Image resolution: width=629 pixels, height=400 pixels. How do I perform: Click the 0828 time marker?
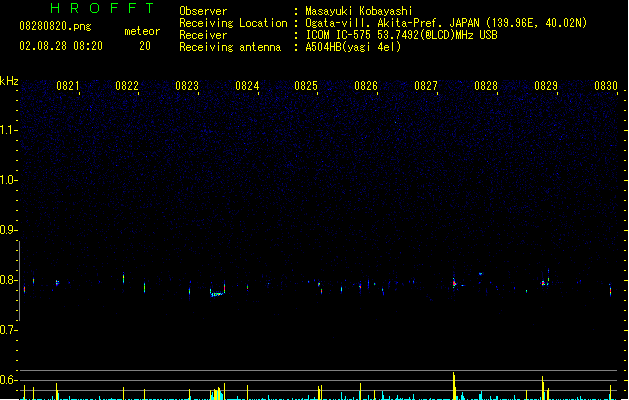point(486,86)
